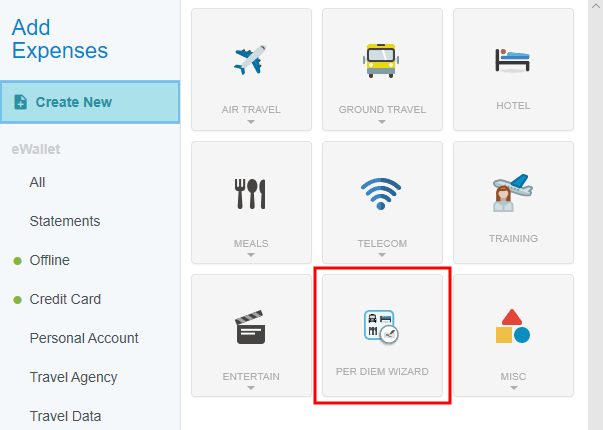
Task: Click the Entertain clapperboard icon
Action: click(251, 326)
